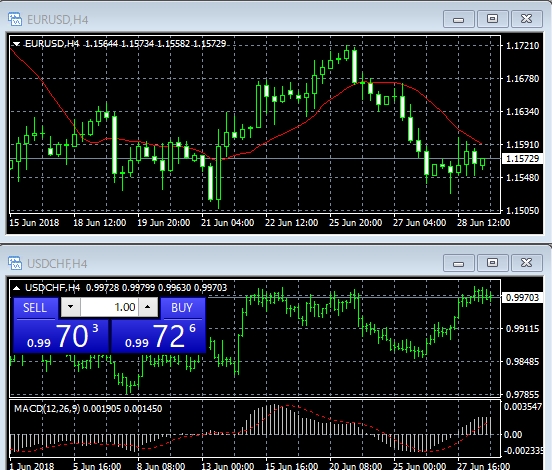Image resolution: width=552 pixels, height=470 pixels.
Task: Click the 1.16340 price scale label
Action: [x=522, y=112]
